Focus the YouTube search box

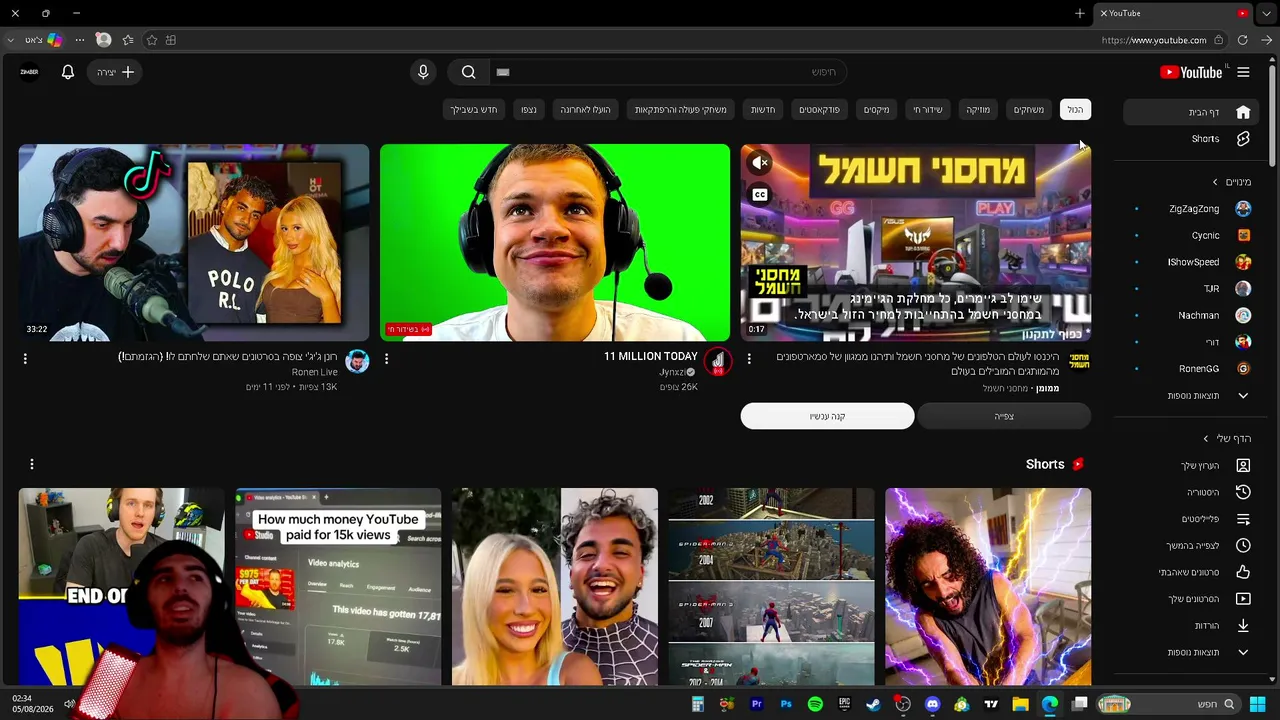[667, 72]
